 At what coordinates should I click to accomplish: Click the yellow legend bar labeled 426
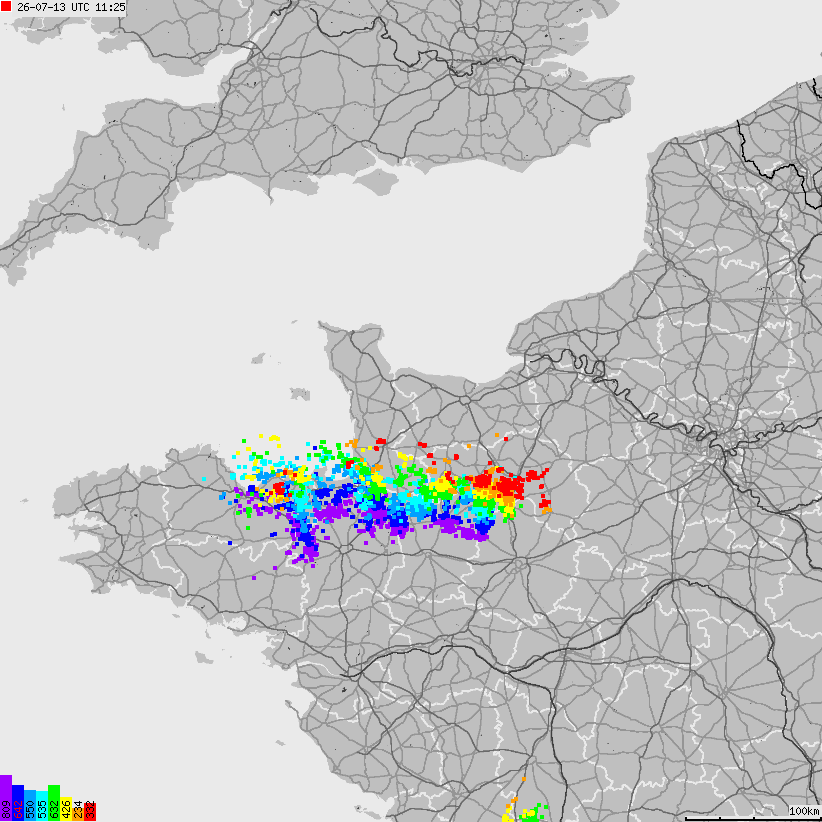[x=66, y=809]
